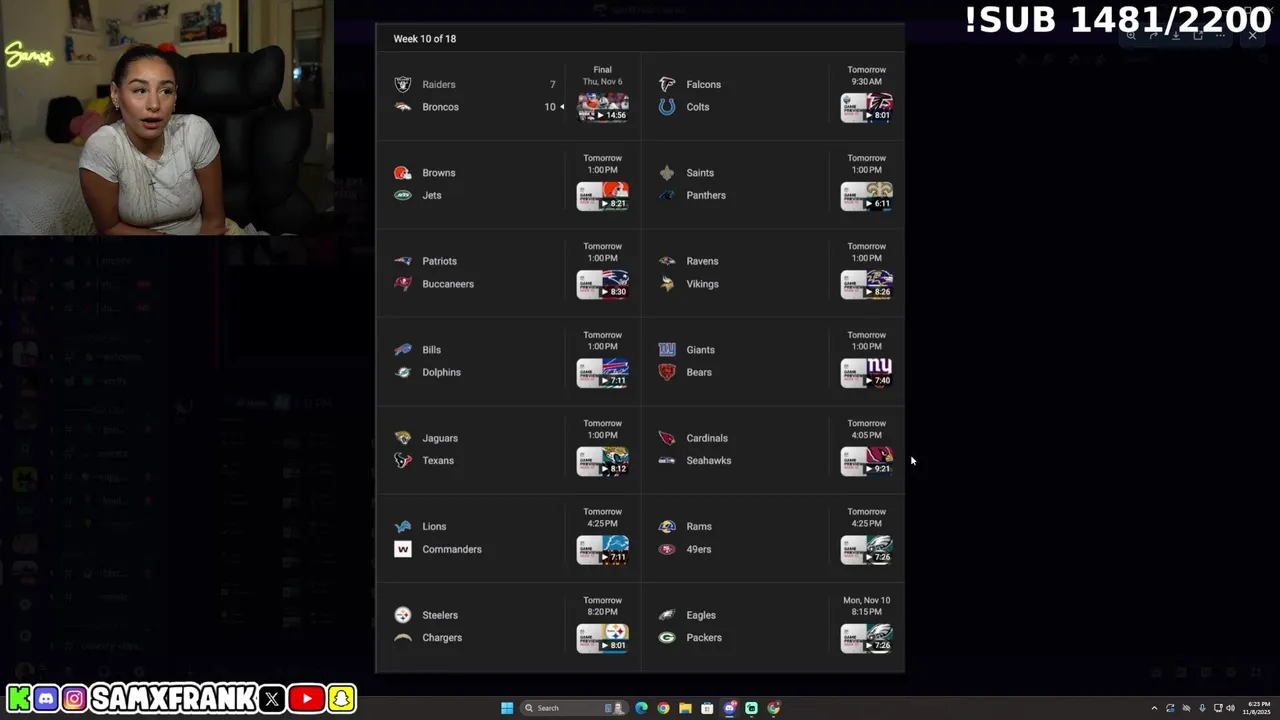Play the Falcons vs Colts 8:01 preview video
This screenshot has height=720, width=1280.
(867, 107)
